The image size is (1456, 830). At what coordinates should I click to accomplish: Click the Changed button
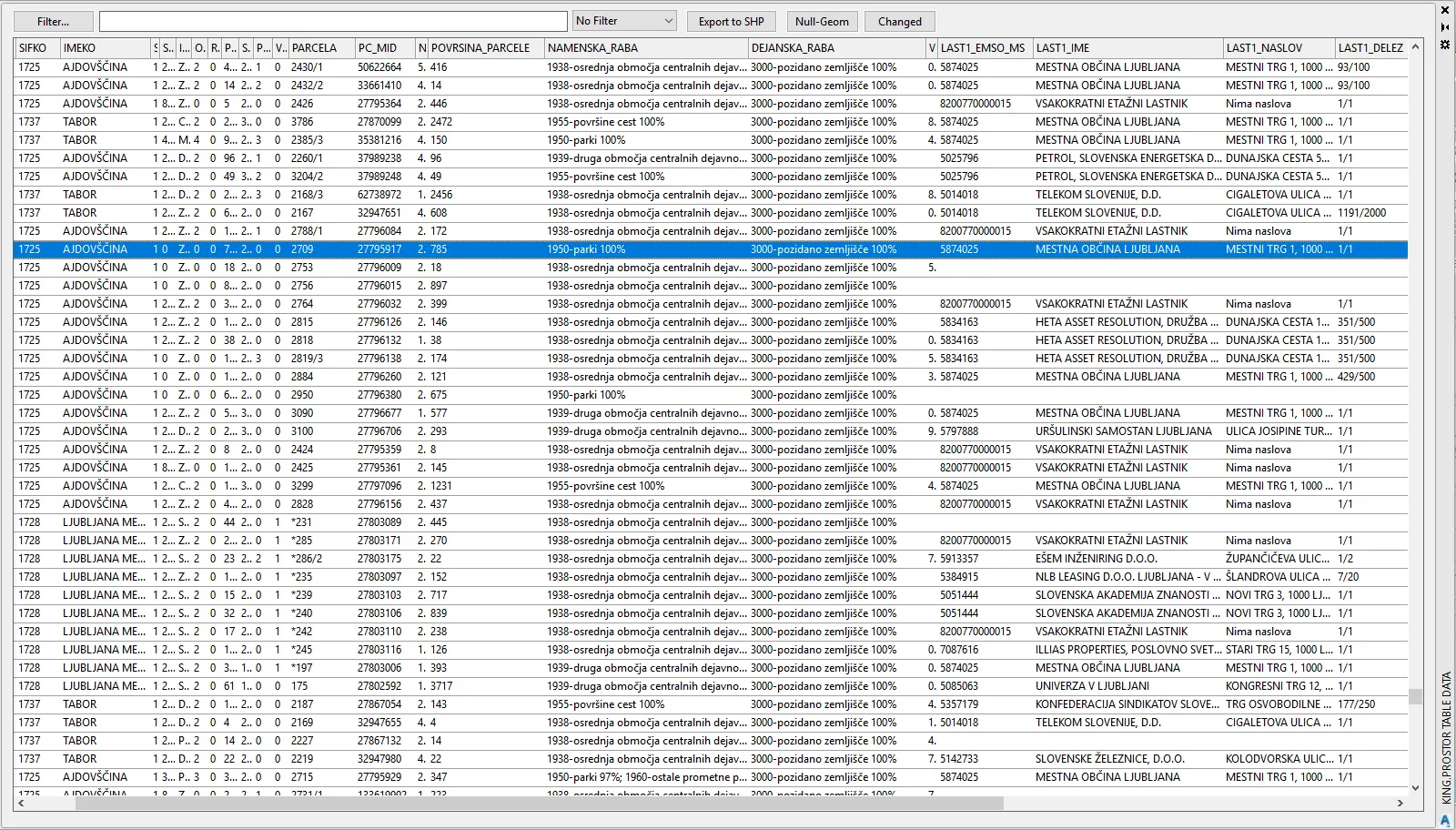[899, 22]
